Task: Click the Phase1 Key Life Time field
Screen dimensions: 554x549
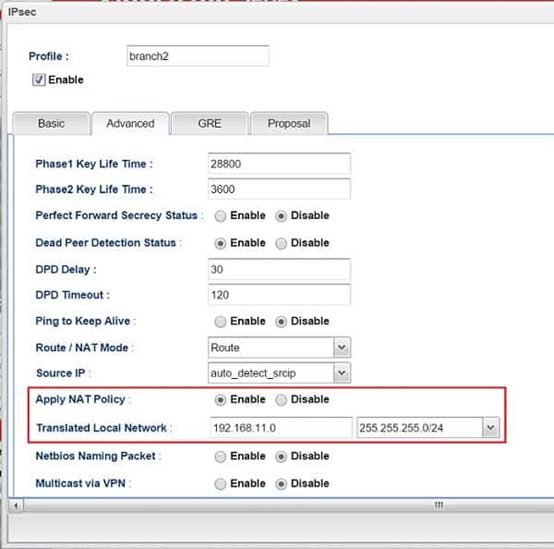Action: tap(279, 164)
